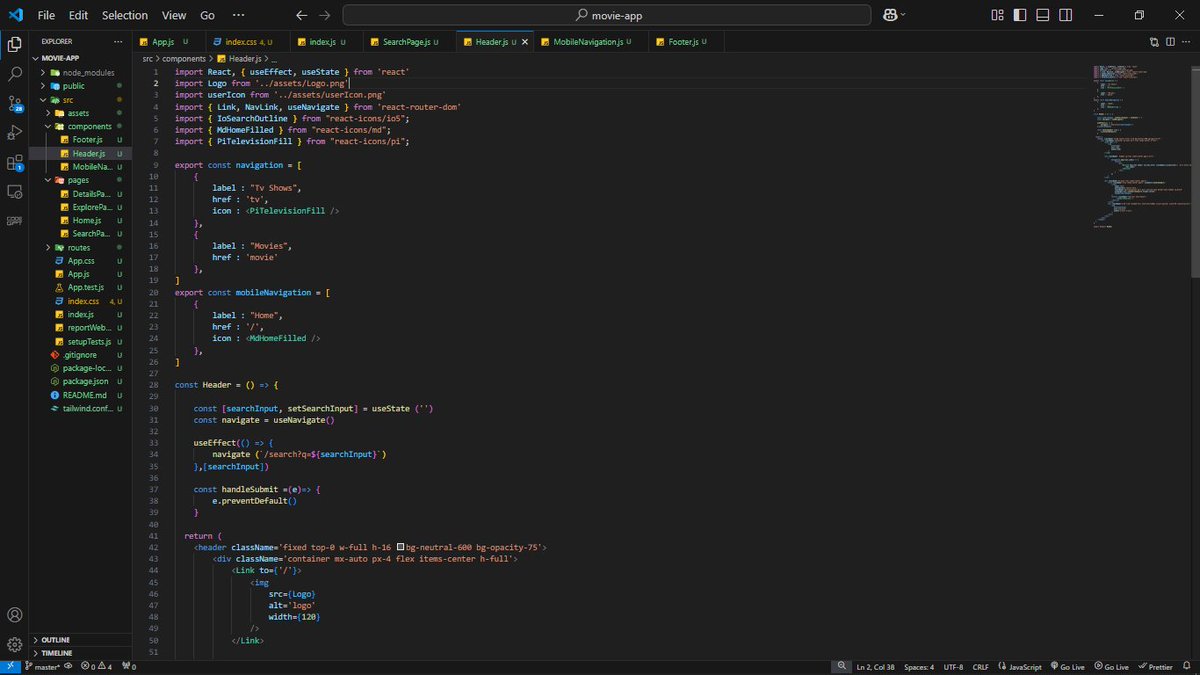Toggle the primary side bar visibility
The height and width of the screenshot is (675, 1200).
pos(1020,15)
